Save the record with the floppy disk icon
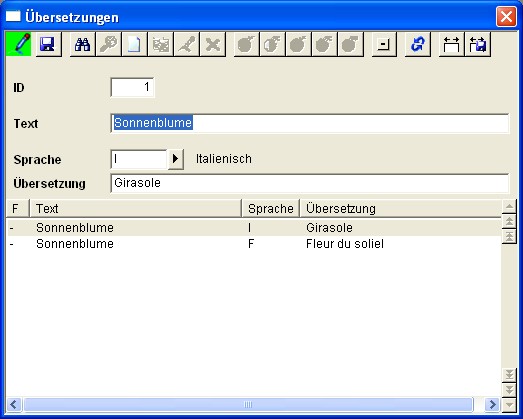The image size is (523, 419). (48, 44)
